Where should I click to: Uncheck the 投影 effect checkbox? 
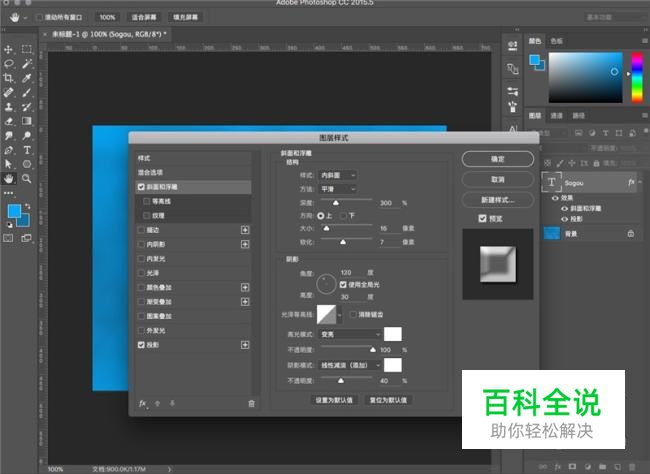141,345
